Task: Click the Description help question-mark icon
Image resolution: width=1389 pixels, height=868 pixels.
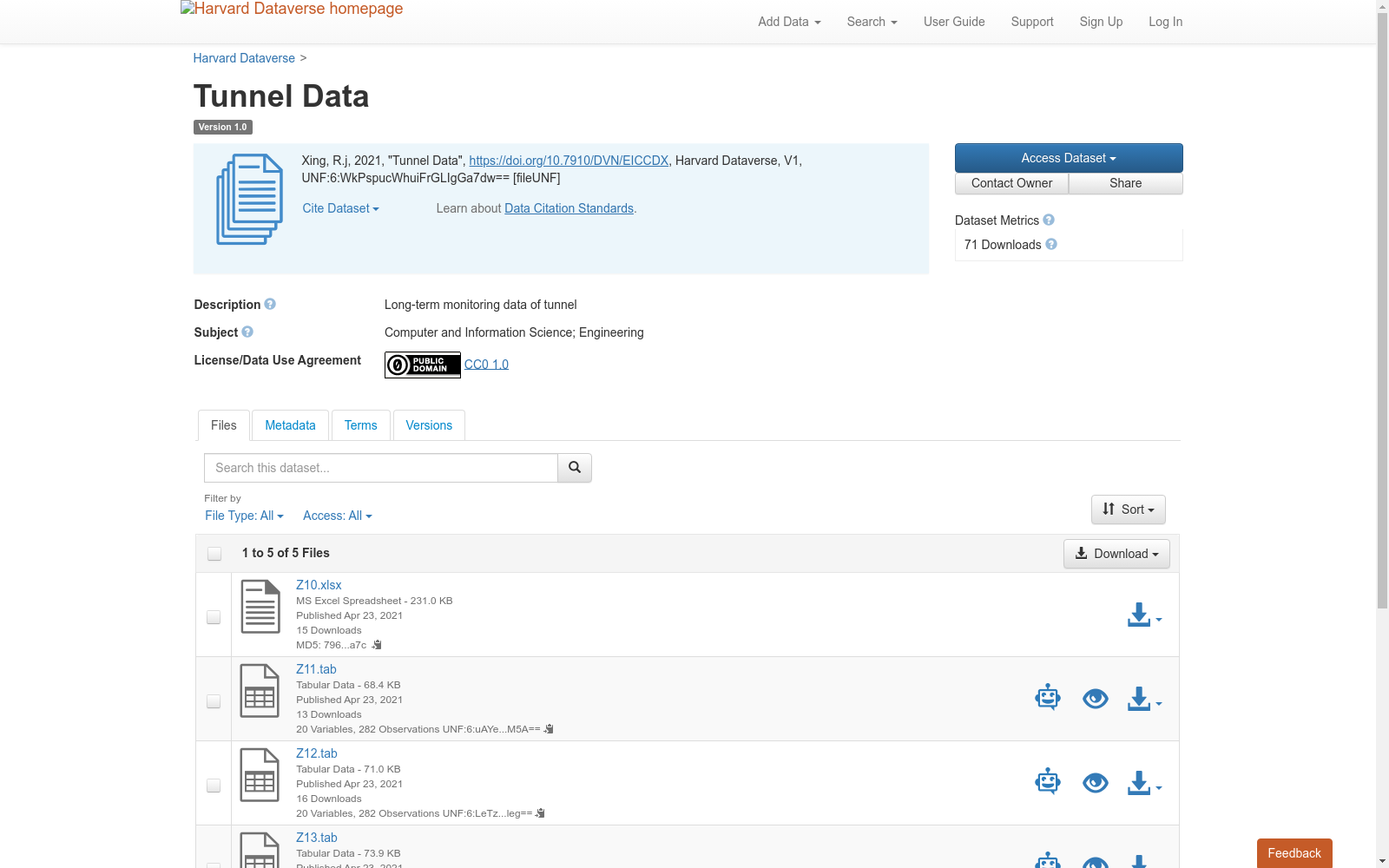Action: coord(270,305)
